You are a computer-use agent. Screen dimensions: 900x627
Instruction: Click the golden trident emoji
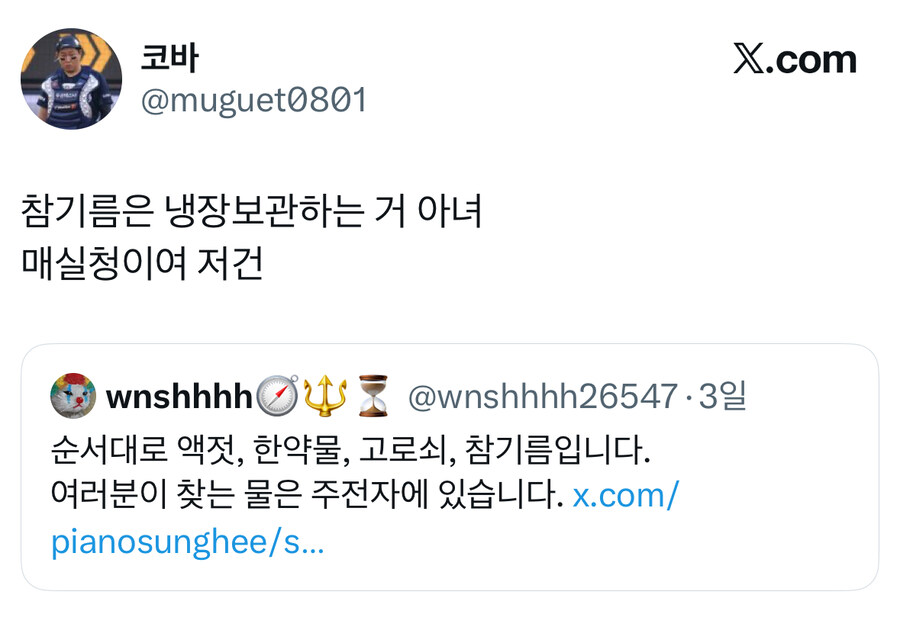click(x=325, y=396)
